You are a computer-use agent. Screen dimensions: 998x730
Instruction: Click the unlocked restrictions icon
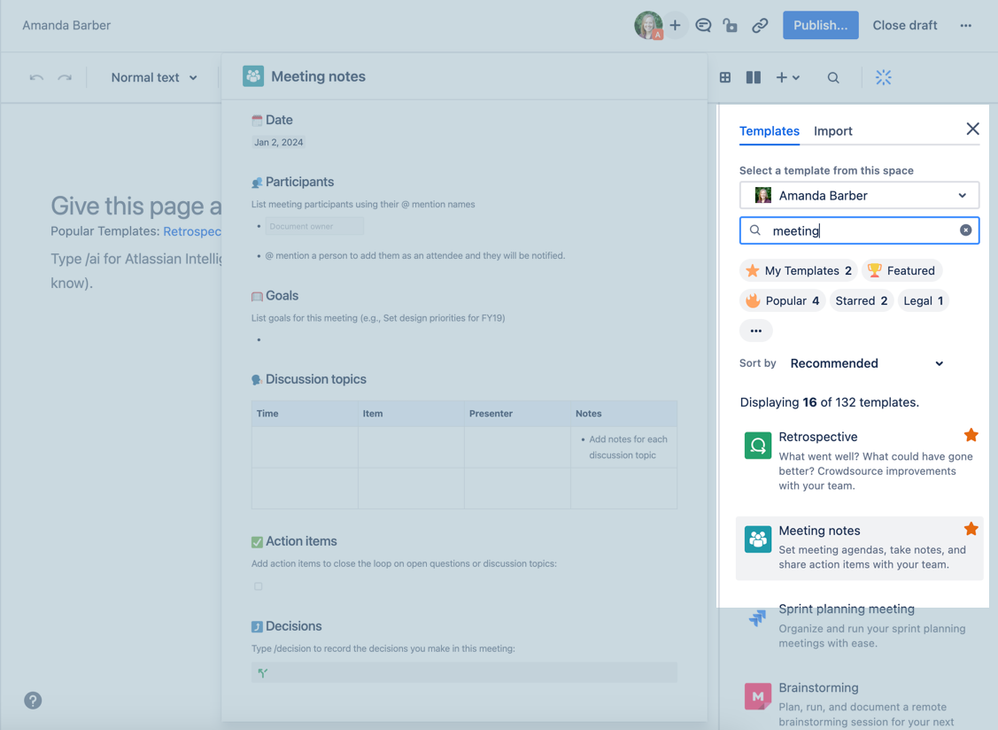click(730, 25)
